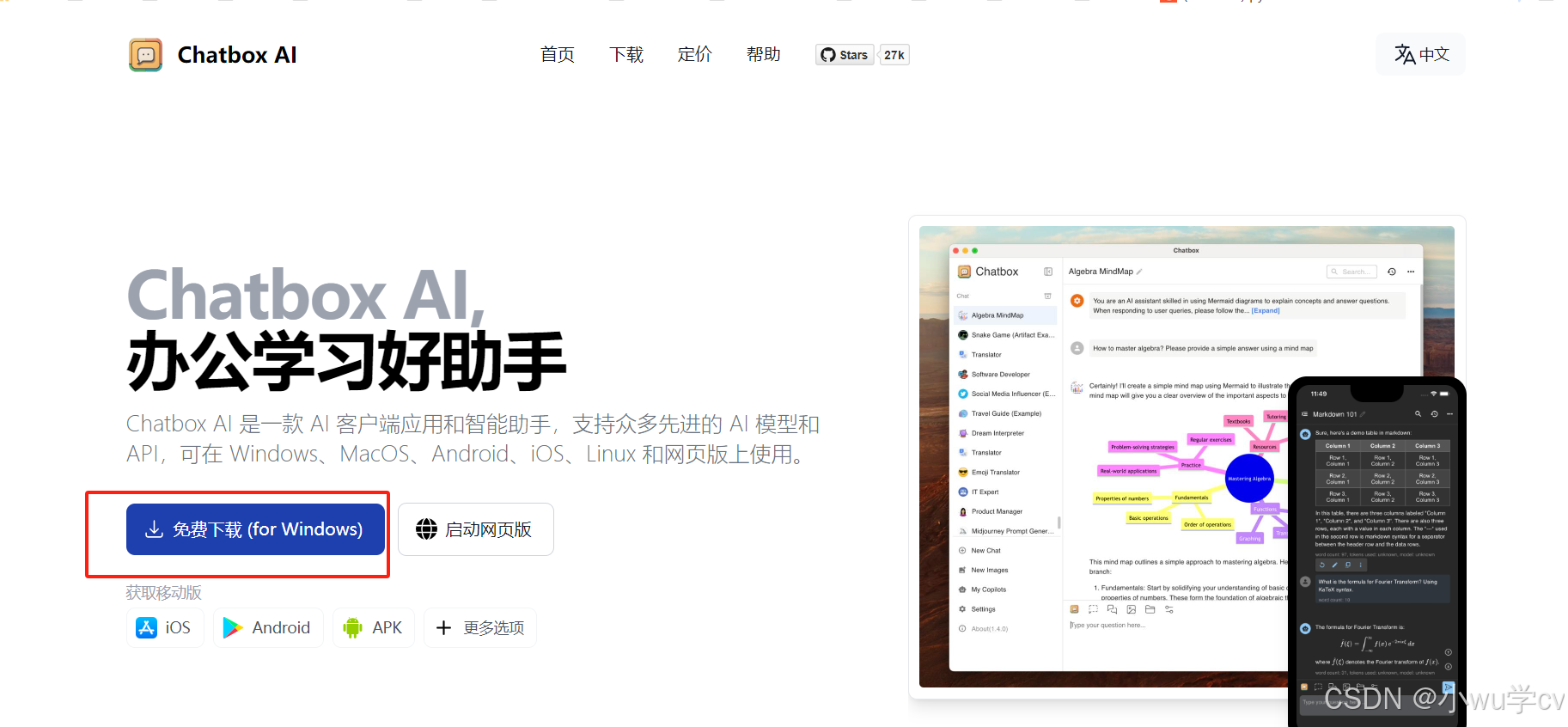Go to the 定价 page

[694, 55]
